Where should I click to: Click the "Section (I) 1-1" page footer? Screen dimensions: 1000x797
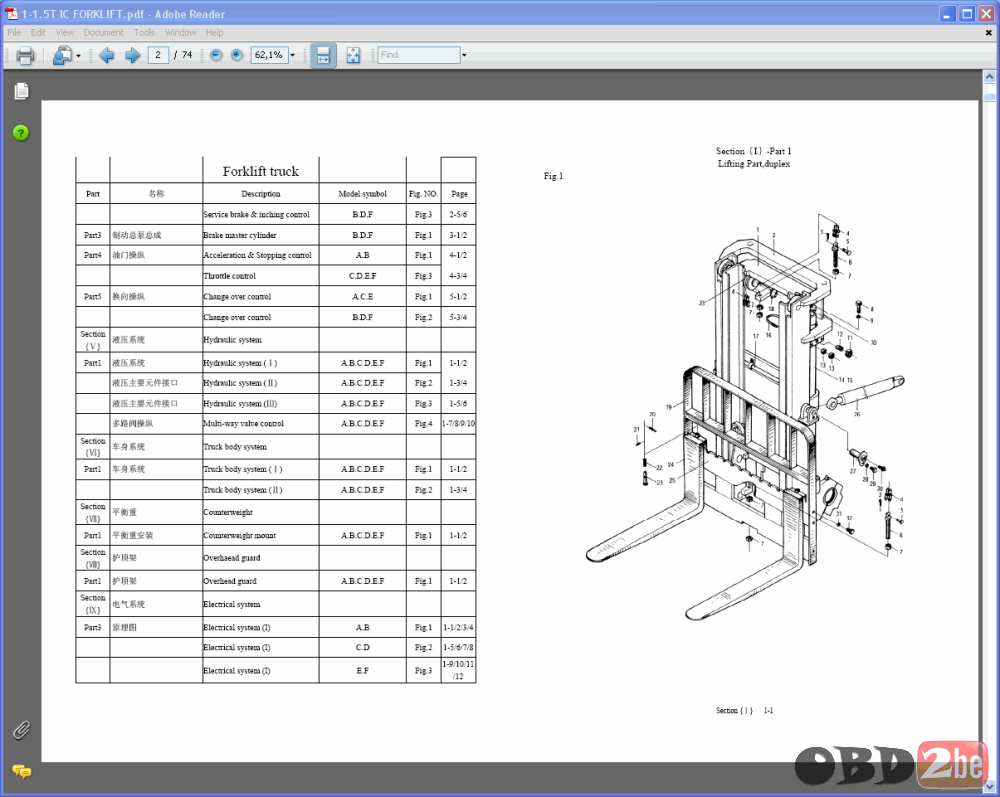coord(744,710)
